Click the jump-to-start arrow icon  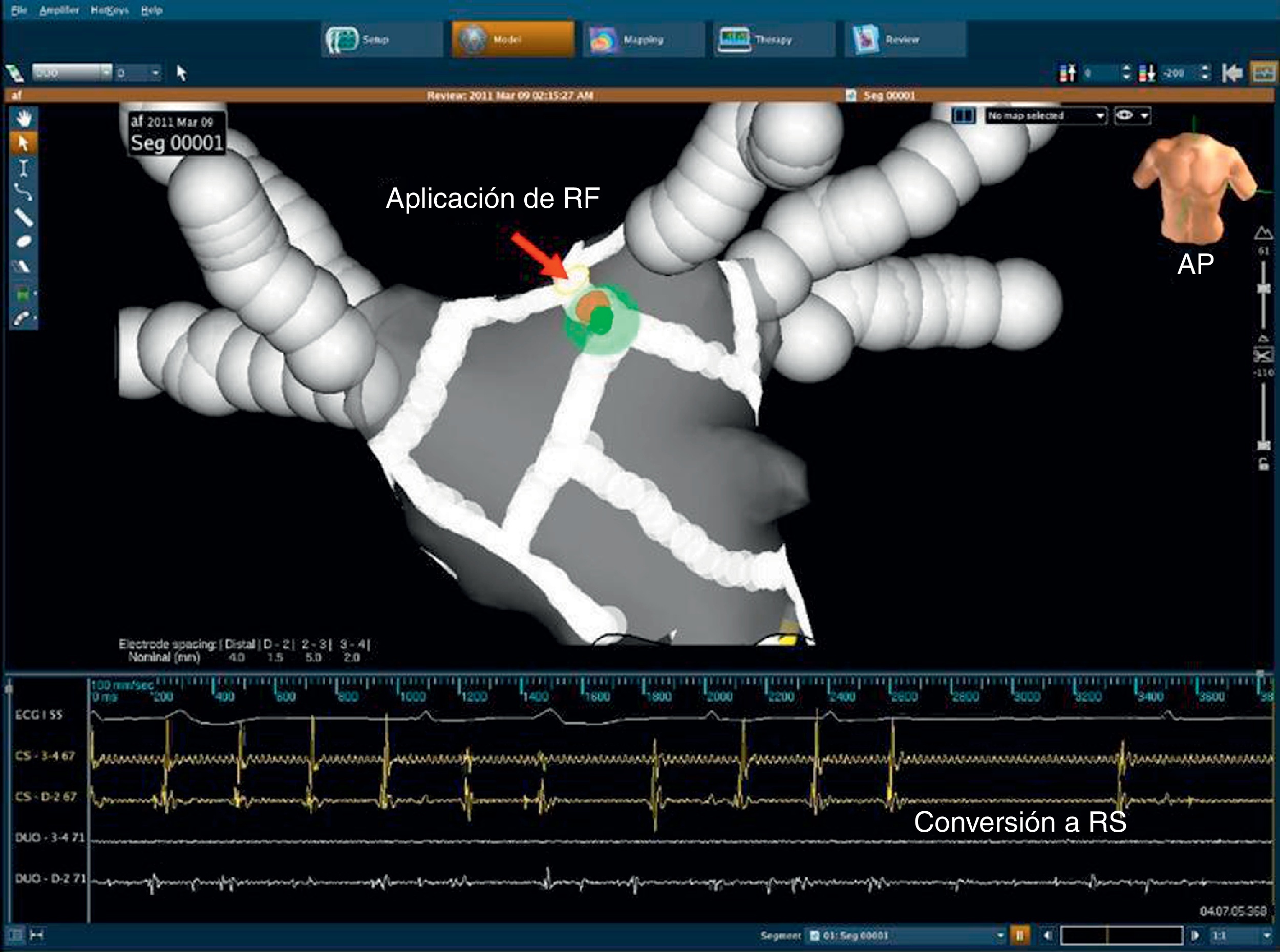tap(1232, 73)
